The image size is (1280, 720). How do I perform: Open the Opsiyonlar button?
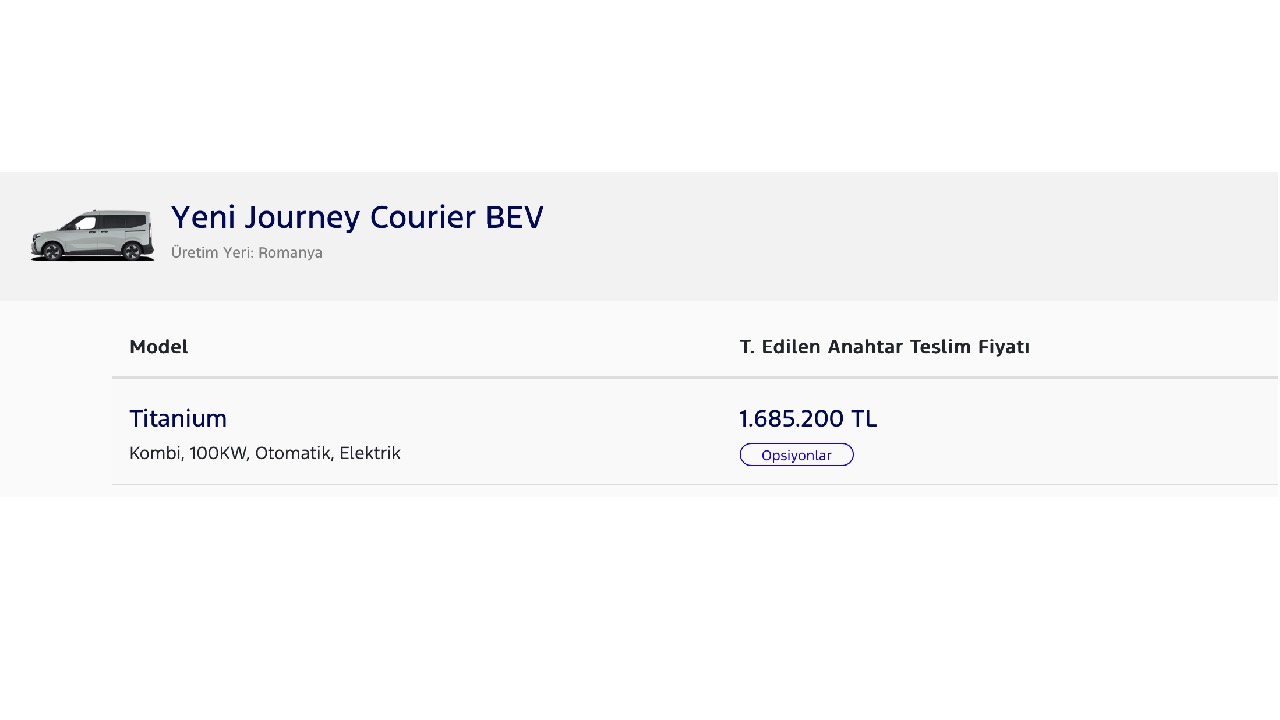pyautogui.click(x=796, y=455)
